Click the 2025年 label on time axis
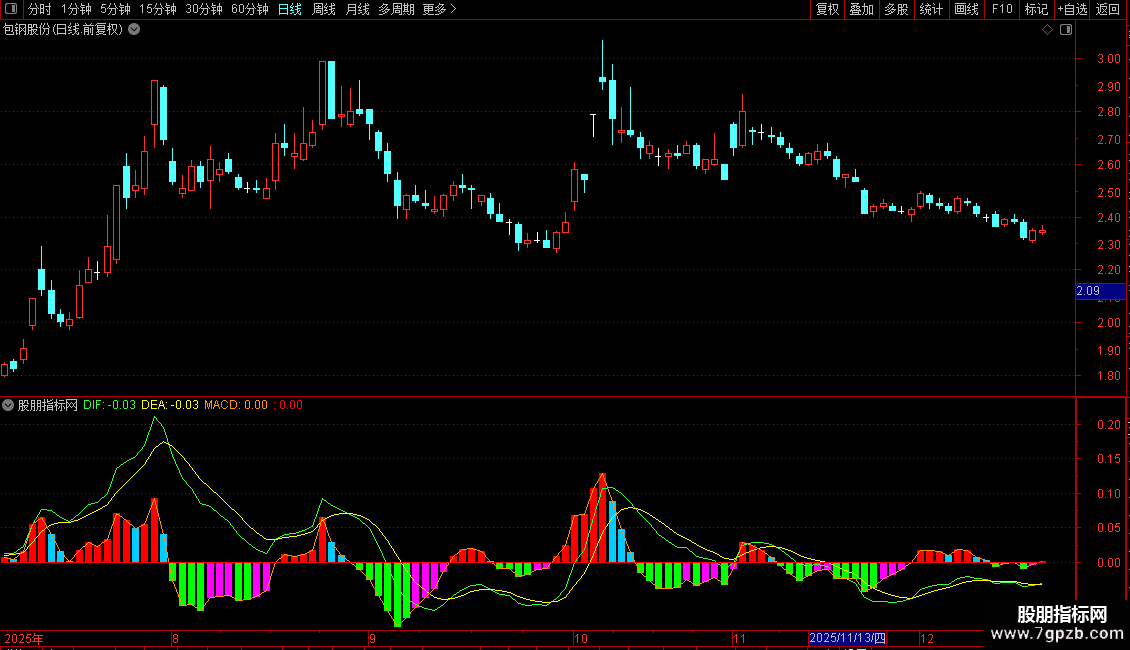The width and height of the screenshot is (1130, 650). click(x=24, y=638)
